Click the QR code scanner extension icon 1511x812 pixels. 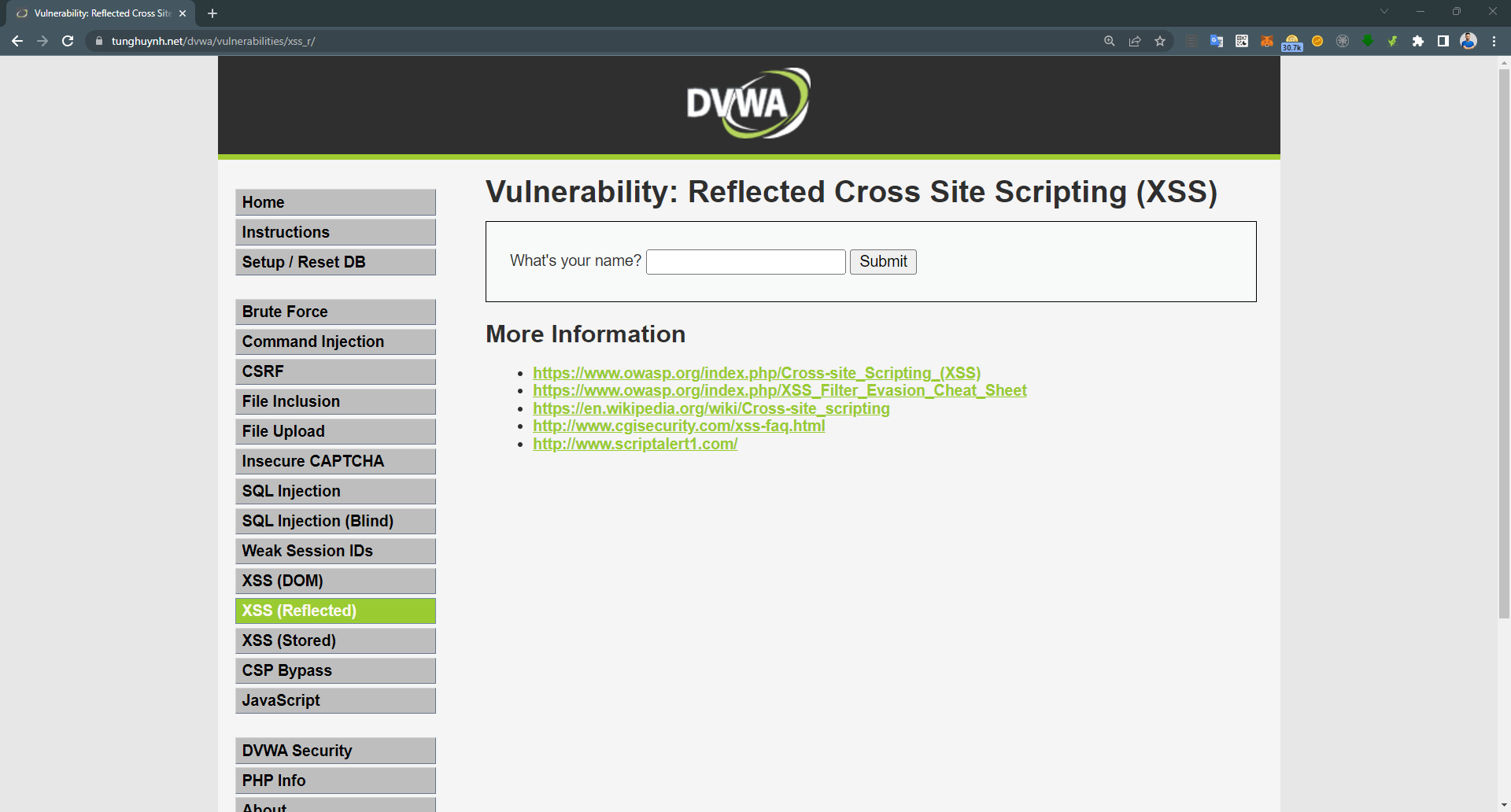click(1241, 41)
